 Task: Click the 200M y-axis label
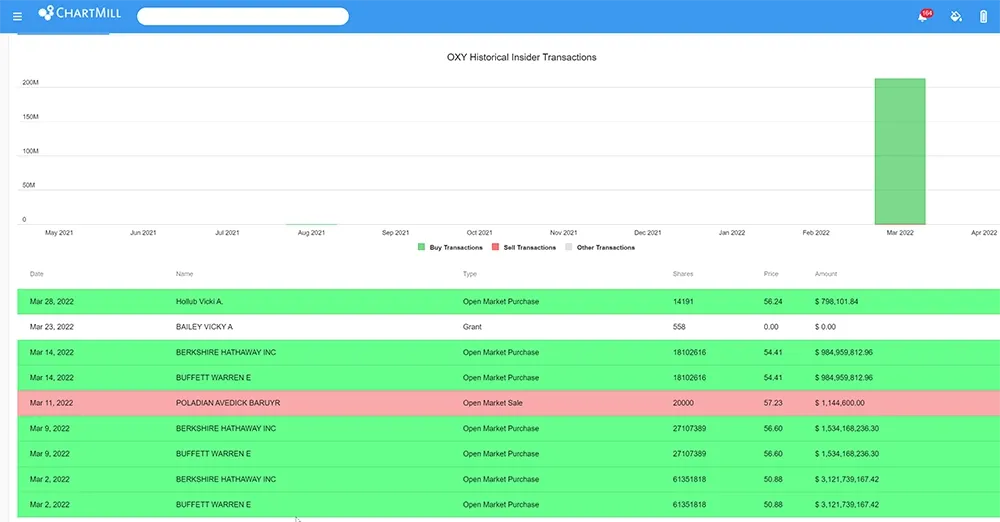tap(31, 82)
